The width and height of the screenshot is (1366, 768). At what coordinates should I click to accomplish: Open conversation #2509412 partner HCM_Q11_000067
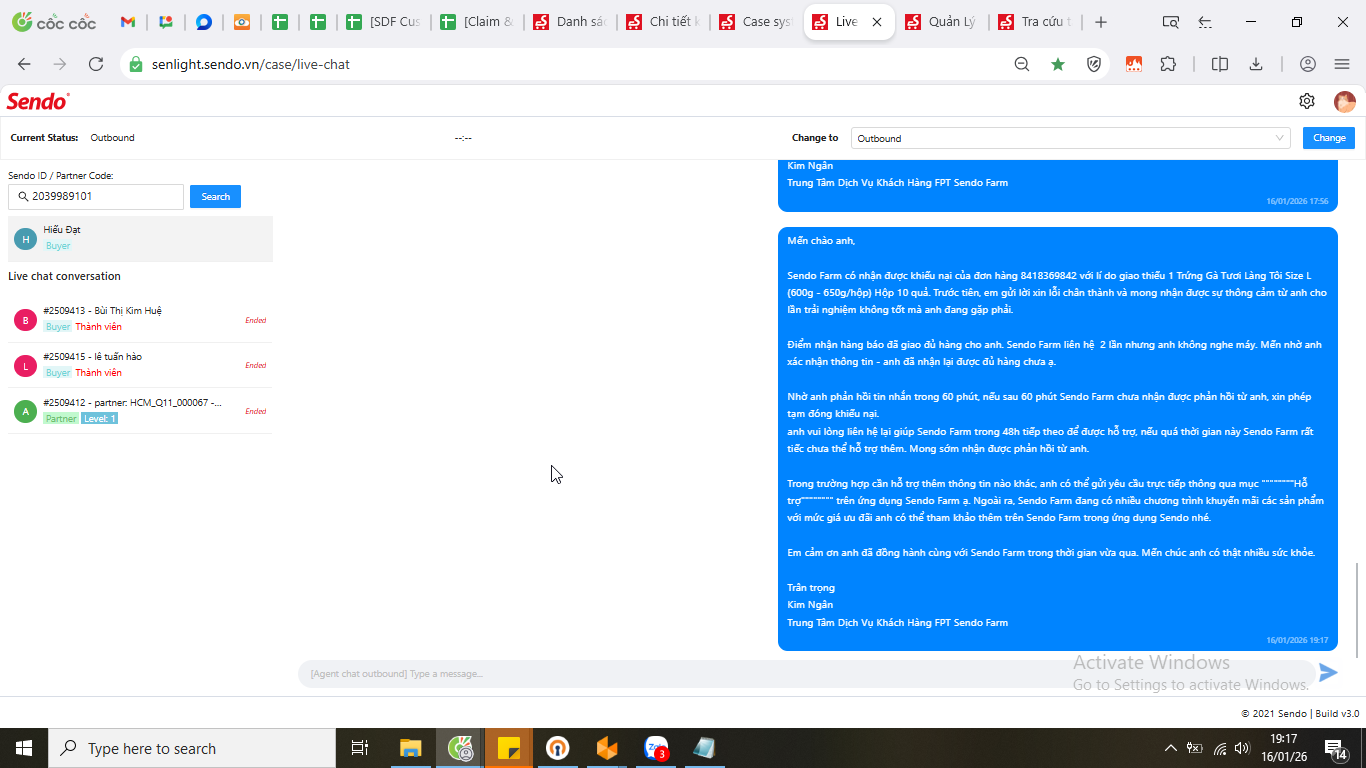140,411
